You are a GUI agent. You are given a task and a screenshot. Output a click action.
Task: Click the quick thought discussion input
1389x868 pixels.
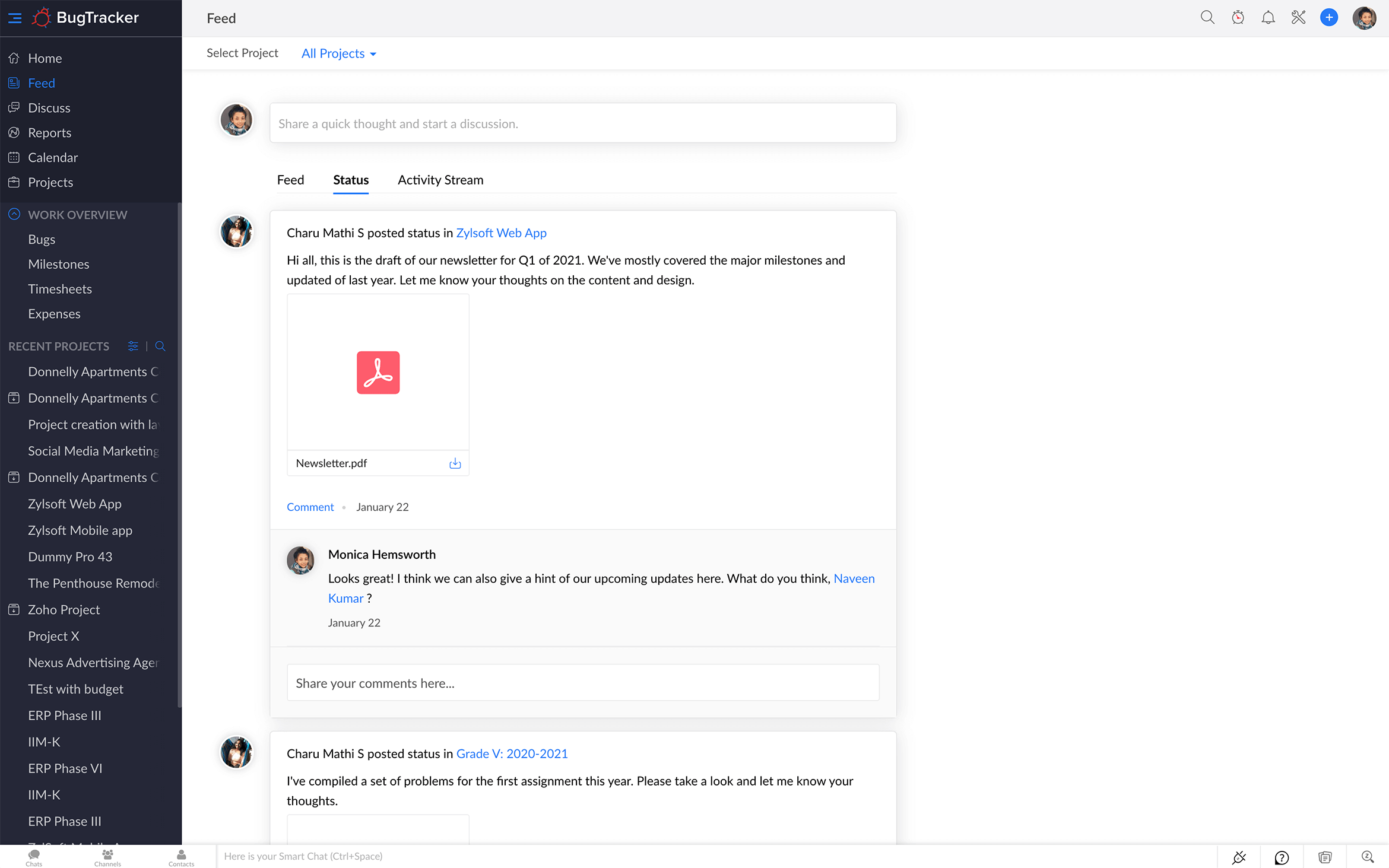(583, 123)
